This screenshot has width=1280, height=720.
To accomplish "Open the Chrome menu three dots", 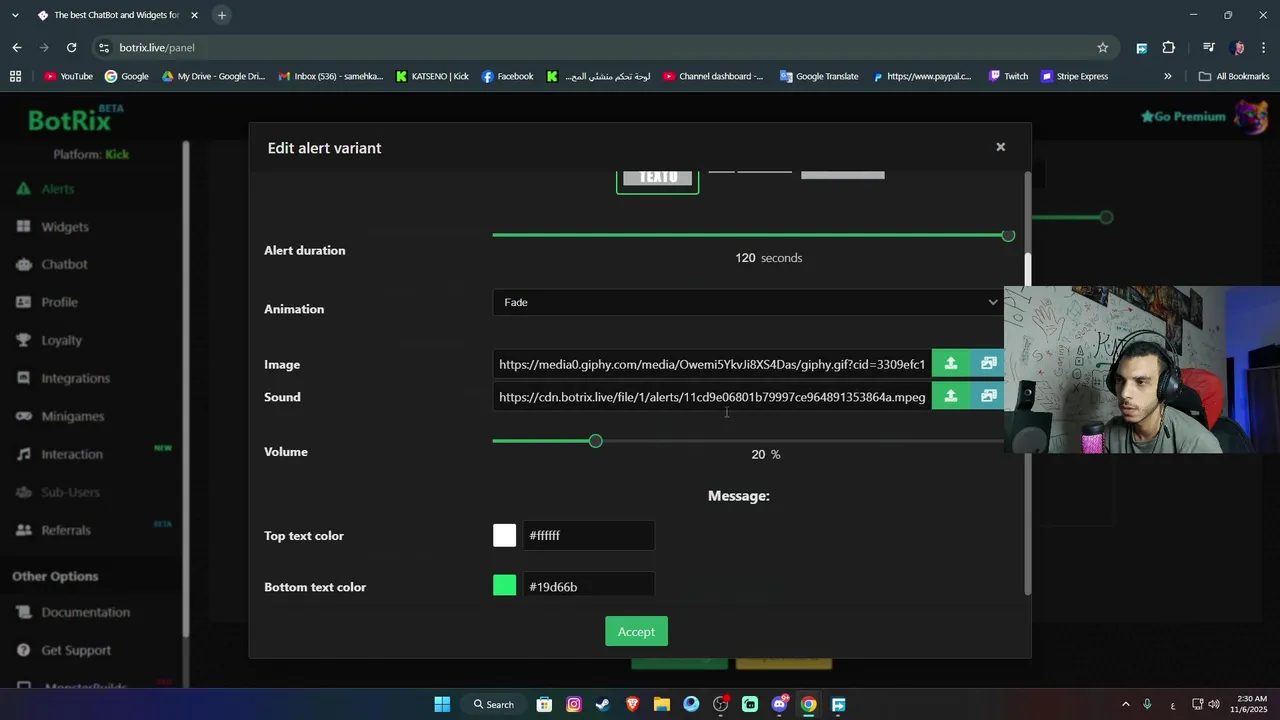I will pos(1264,47).
